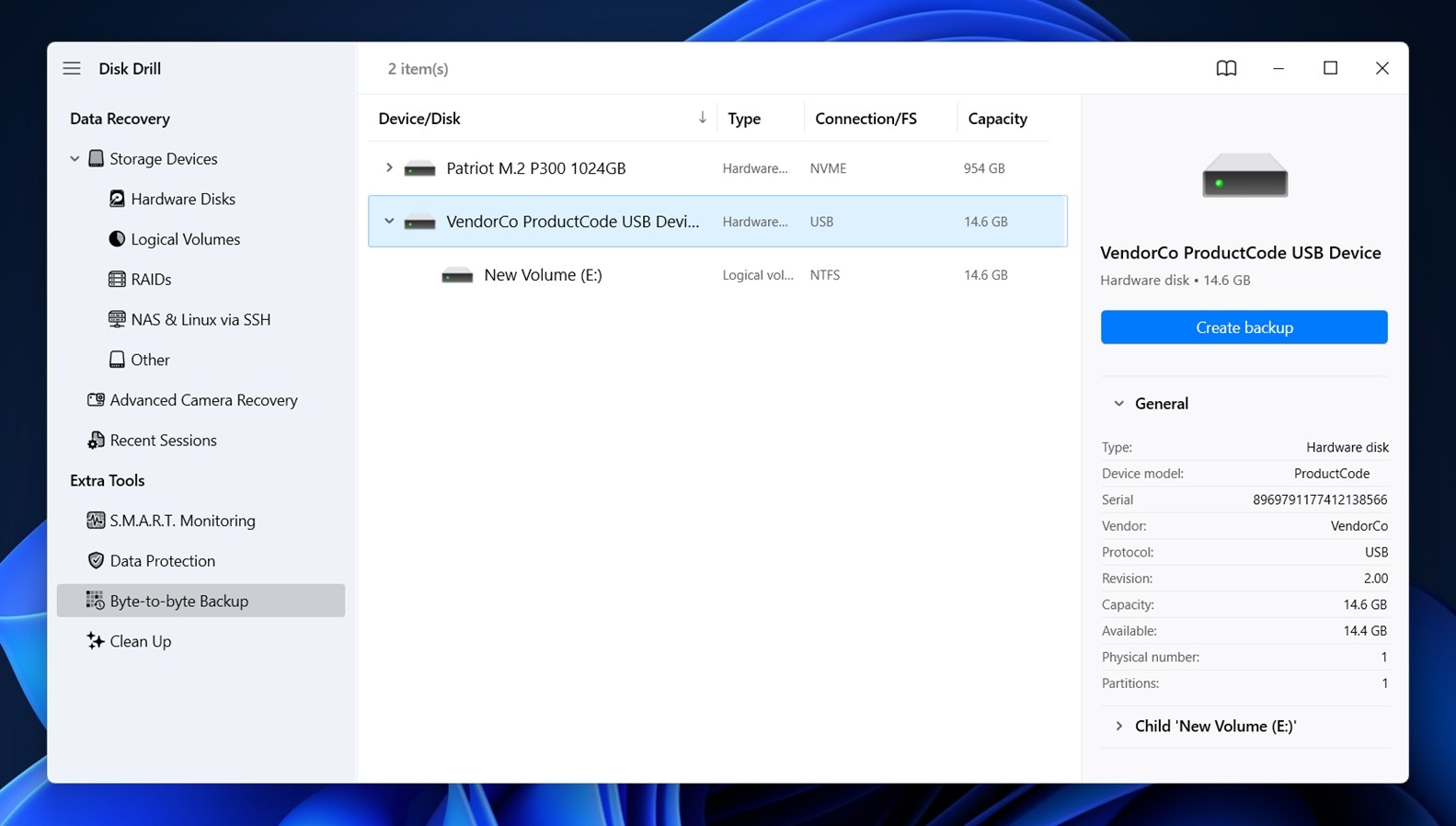
Task: Select the RAIDs icon in sidebar
Action: pyautogui.click(x=117, y=280)
